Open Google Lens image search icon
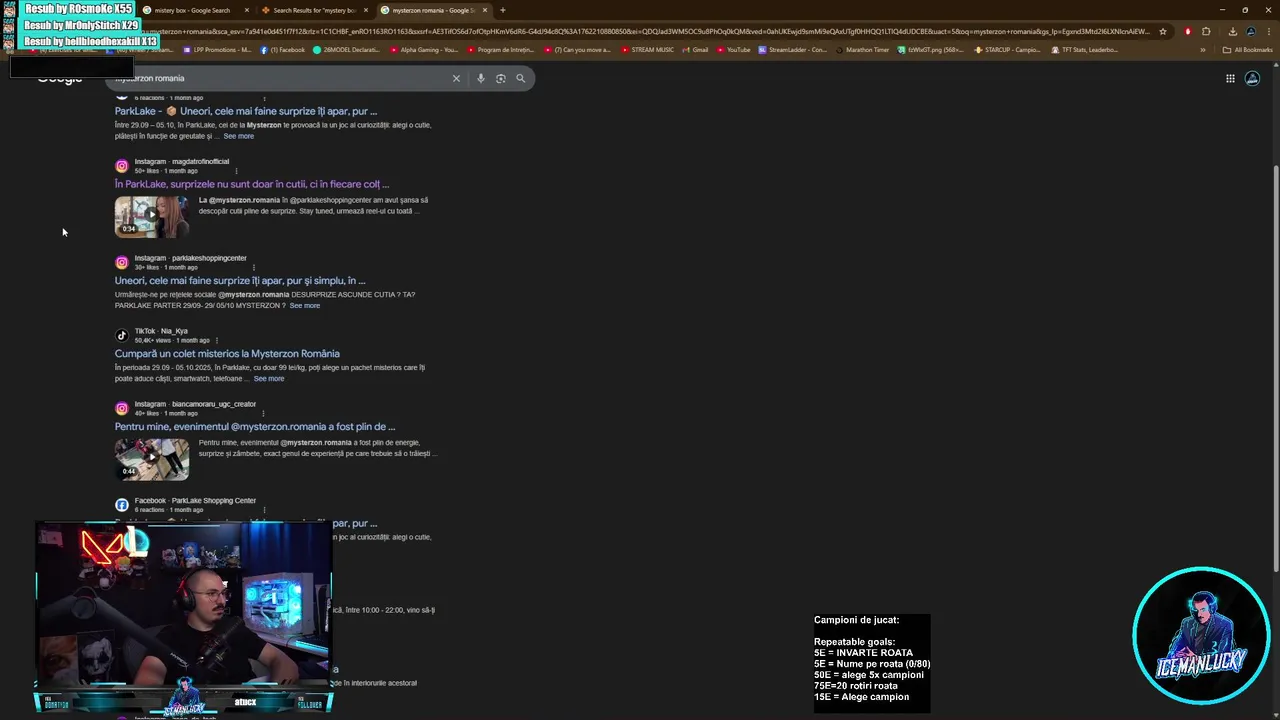The width and height of the screenshot is (1280, 720). click(501, 78)
